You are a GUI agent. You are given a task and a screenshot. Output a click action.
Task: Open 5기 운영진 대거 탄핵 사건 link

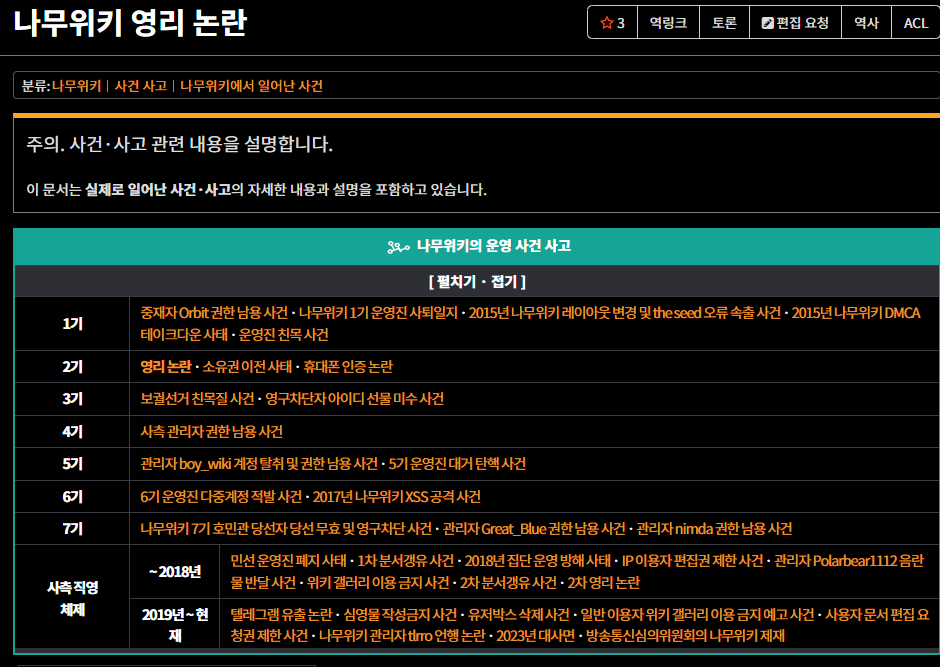pos(457,464)
